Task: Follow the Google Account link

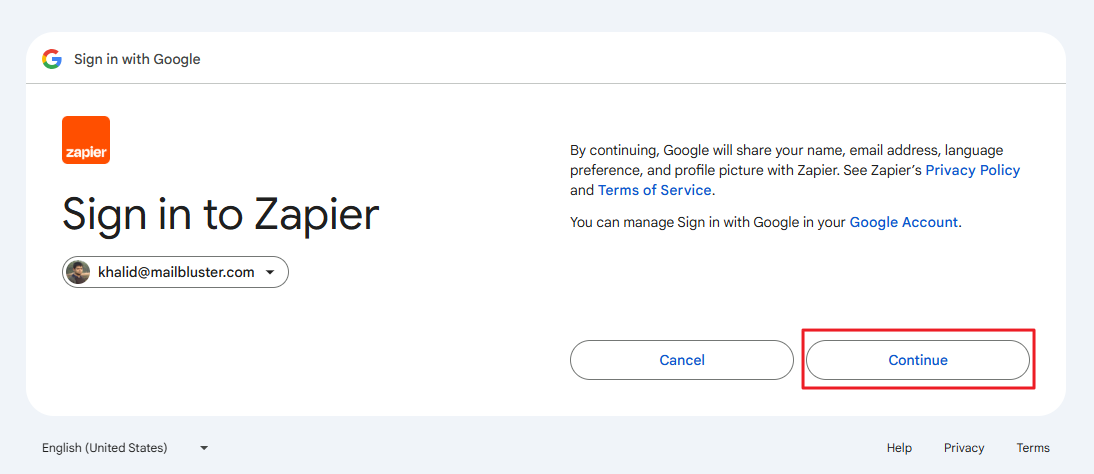Action: (903, 222)
